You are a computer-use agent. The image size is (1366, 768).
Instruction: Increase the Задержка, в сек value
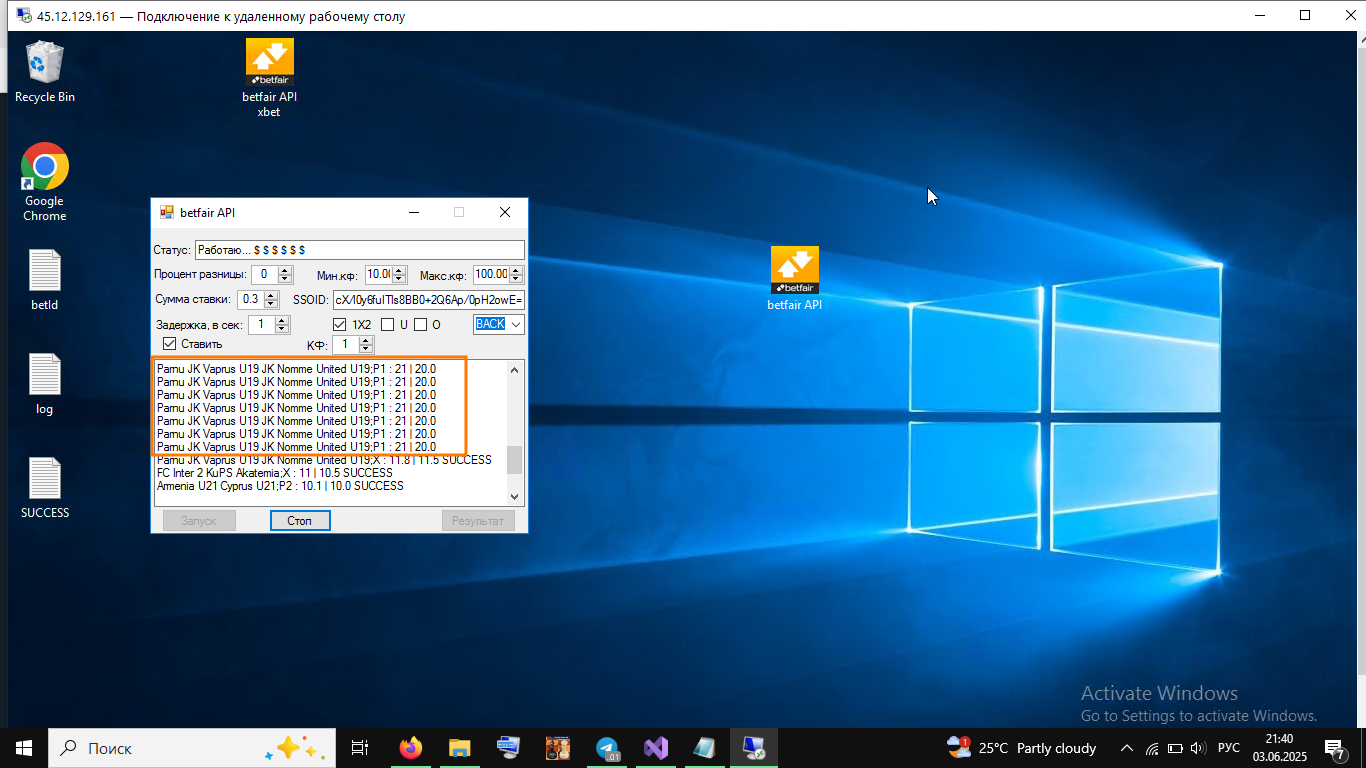click(282, 320)
